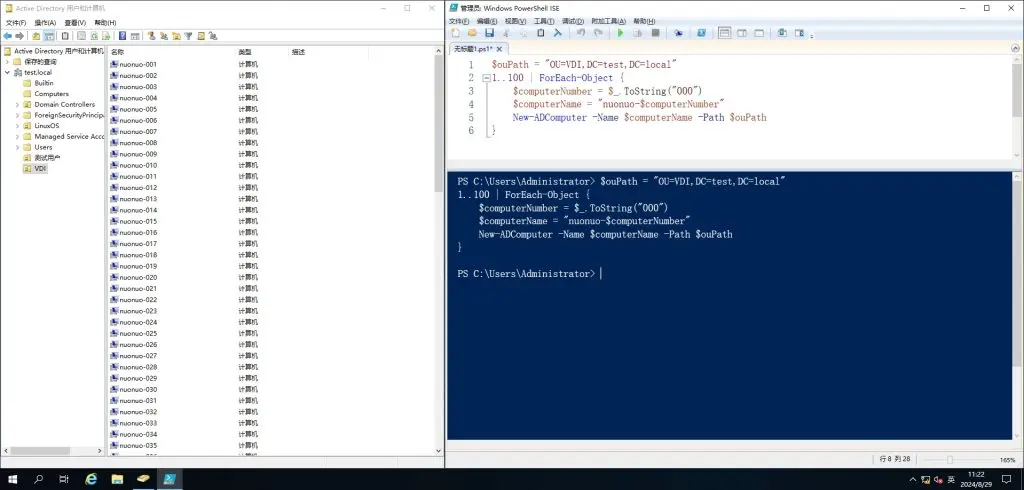Viewport: 1024px width, 490px height.
Task: Open Internet Explorer from the taskbar
Action: click(91, 479)
